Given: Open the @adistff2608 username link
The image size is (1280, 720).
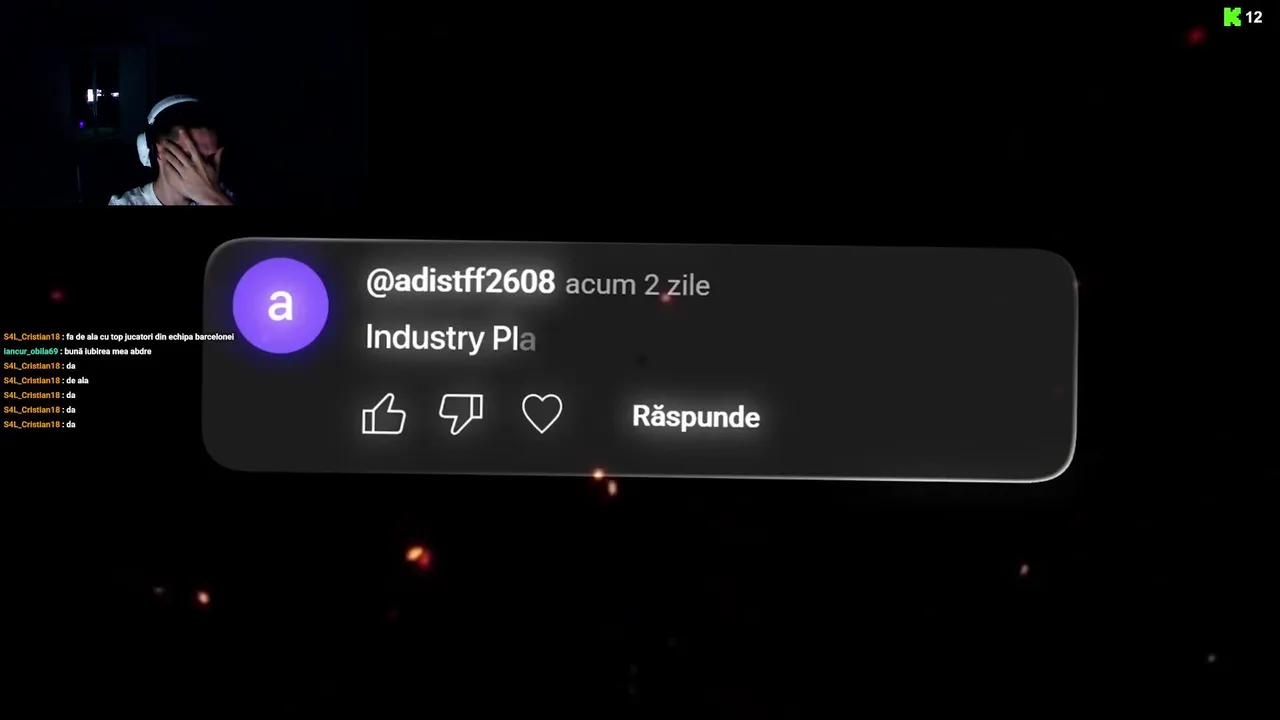Looking at the screenshot, I should [x=460, y=282].
